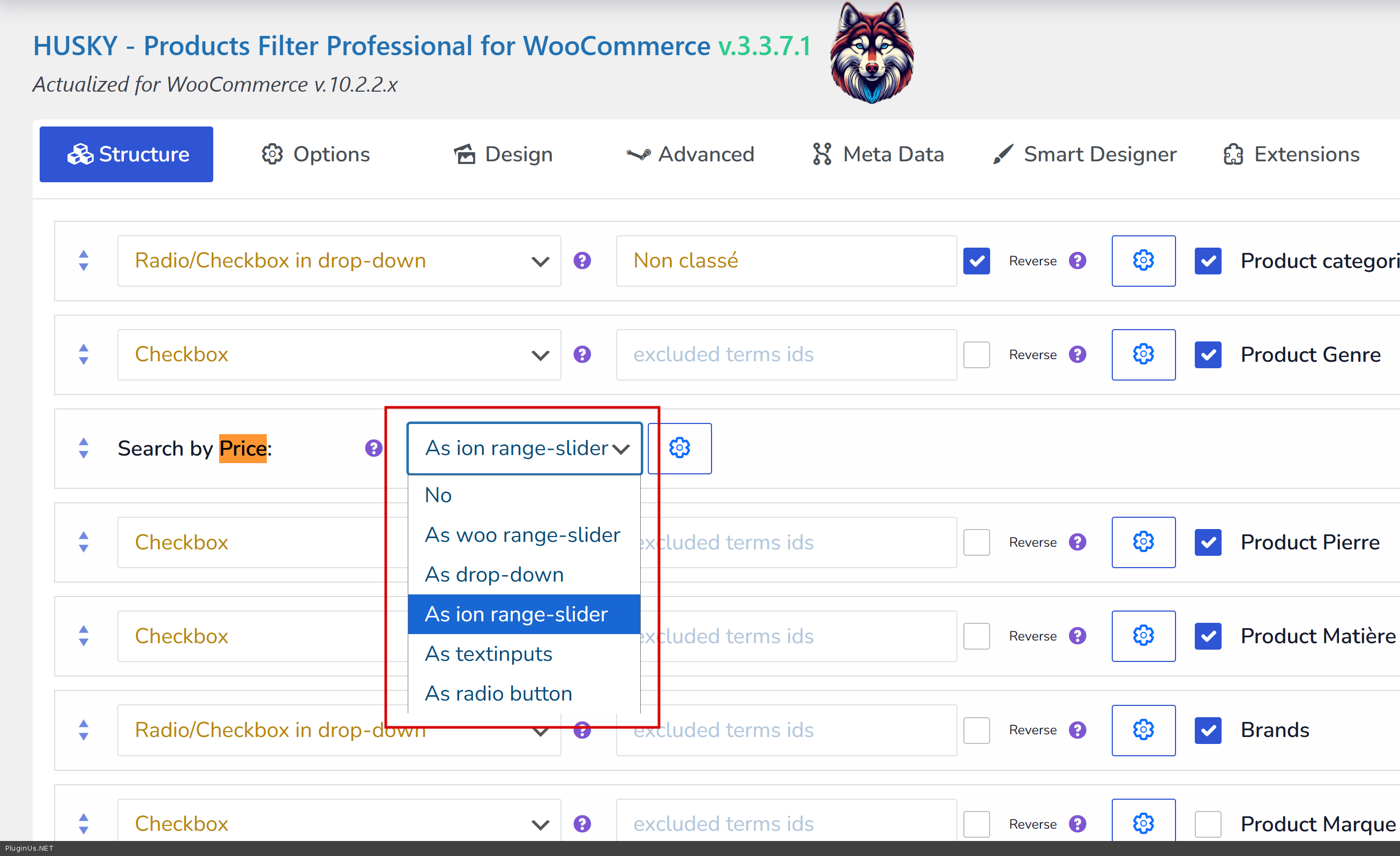The image size is (1400, 856).
Task: Select "As woo range-slider" option
Action: [522, 534]
